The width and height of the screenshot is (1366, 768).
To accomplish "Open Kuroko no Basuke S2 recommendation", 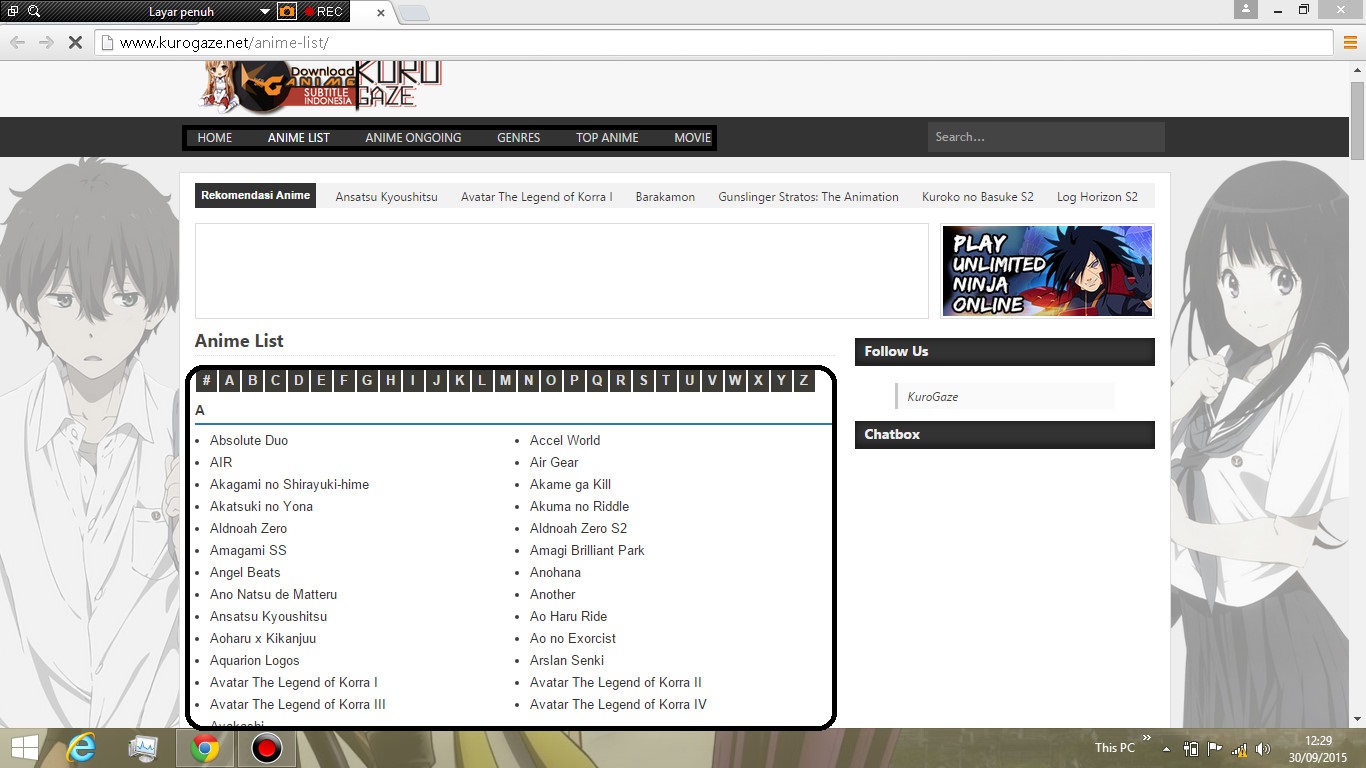I will (978, 197).
